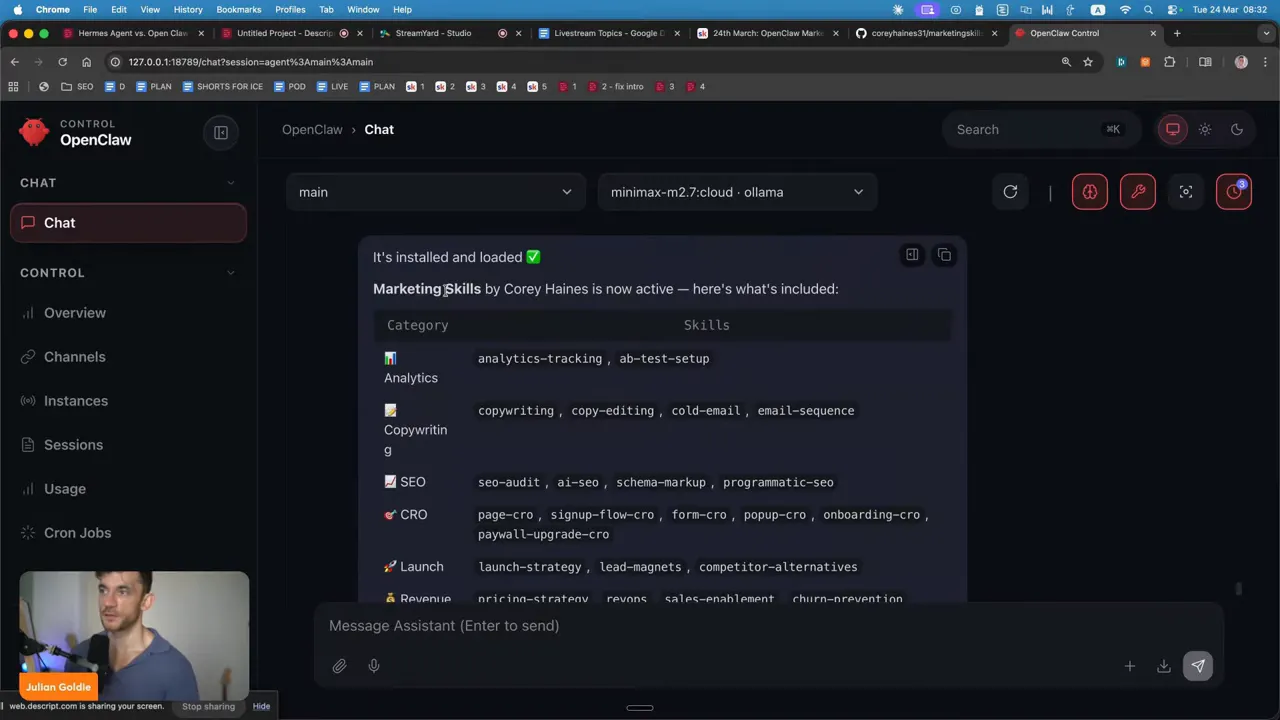Viewport: 1280px width, 720px height.
Task: Open the Chrome profile avatar
Action: 1241,62
